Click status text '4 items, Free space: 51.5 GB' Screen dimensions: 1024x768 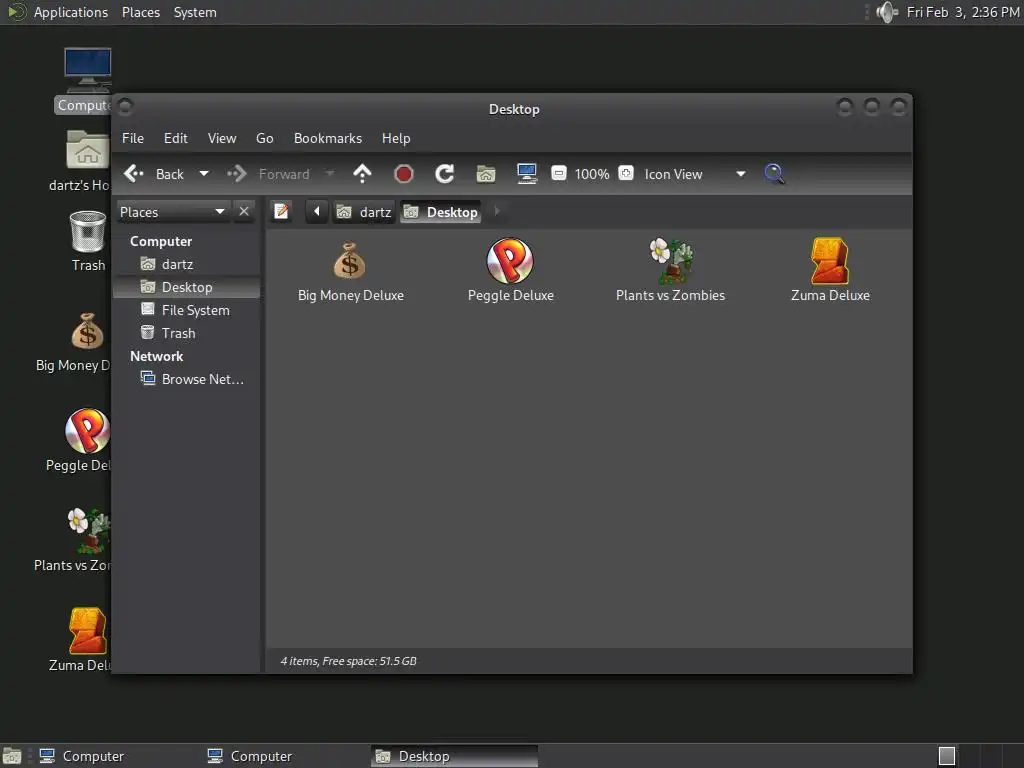pyautogui.click(x=348, y=661)
